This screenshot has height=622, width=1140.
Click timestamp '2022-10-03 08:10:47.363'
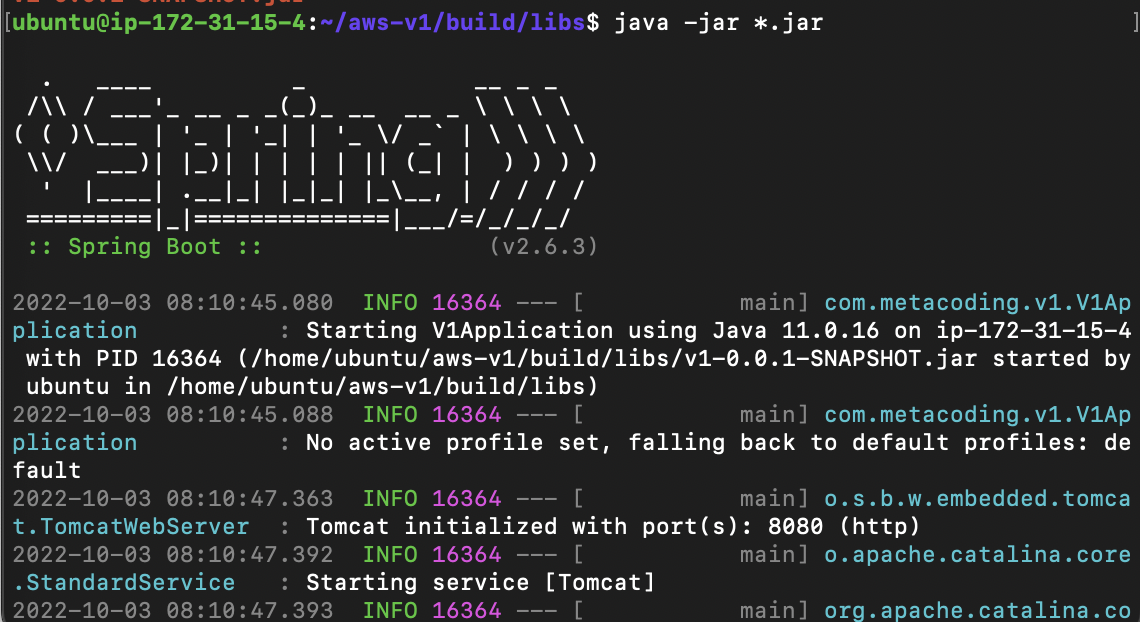173,498
